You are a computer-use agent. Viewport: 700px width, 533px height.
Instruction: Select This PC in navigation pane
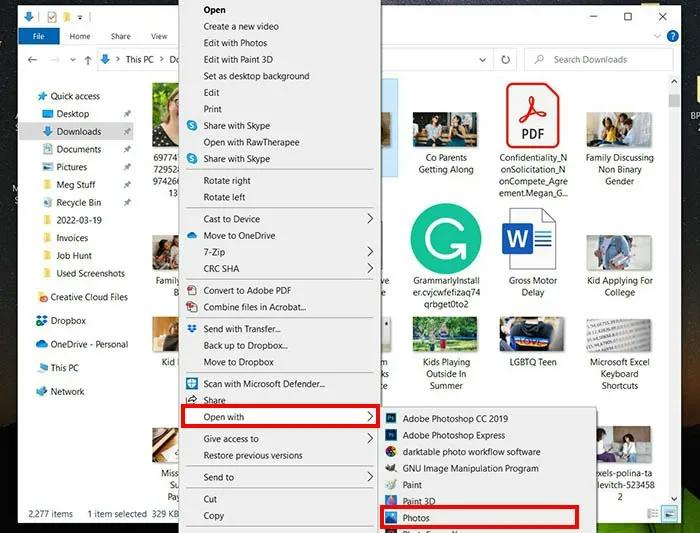58,368
